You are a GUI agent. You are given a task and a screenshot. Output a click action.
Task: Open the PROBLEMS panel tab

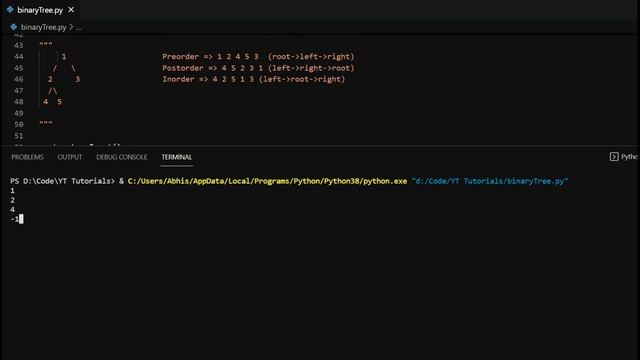click(27, 157)
